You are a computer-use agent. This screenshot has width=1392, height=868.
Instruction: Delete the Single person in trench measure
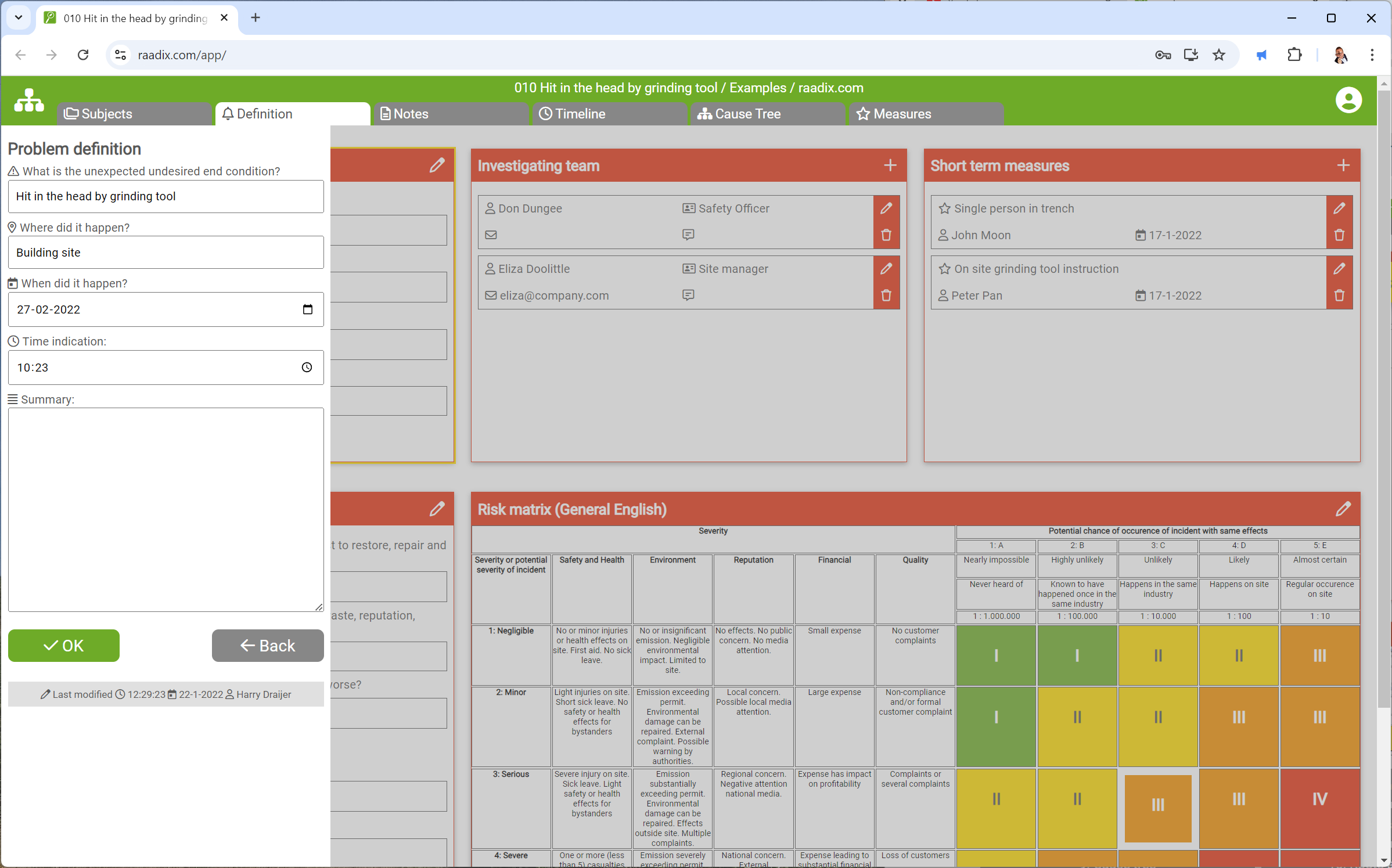tap(1339, 235)
